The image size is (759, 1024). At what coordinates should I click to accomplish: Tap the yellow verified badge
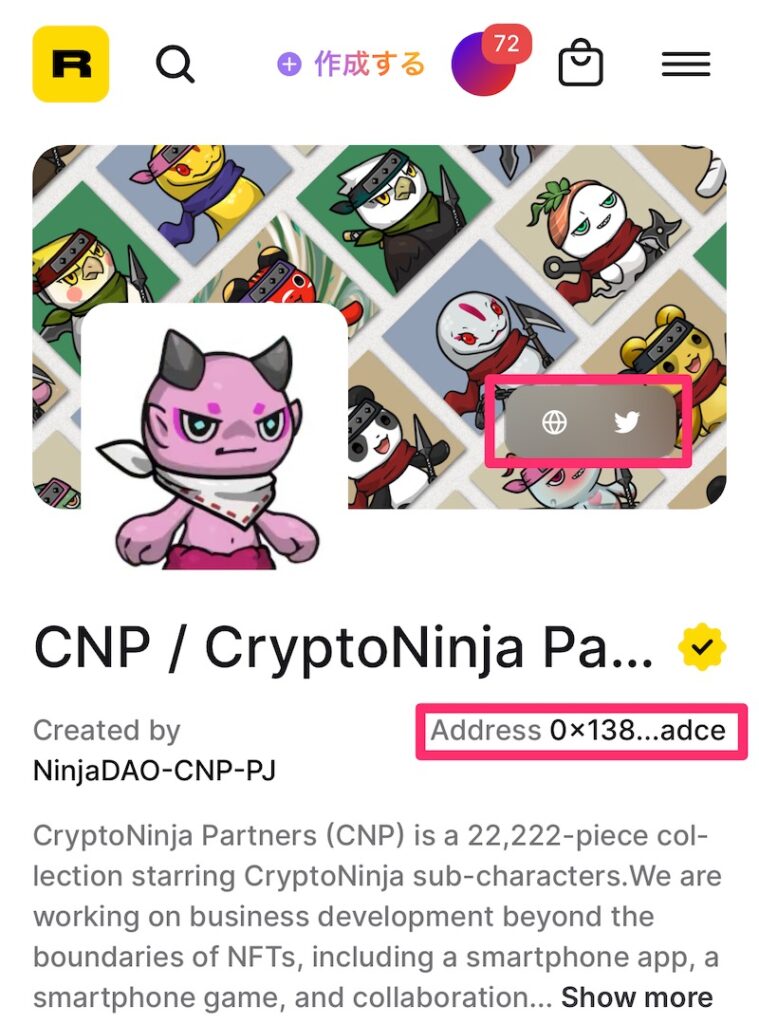702,647
